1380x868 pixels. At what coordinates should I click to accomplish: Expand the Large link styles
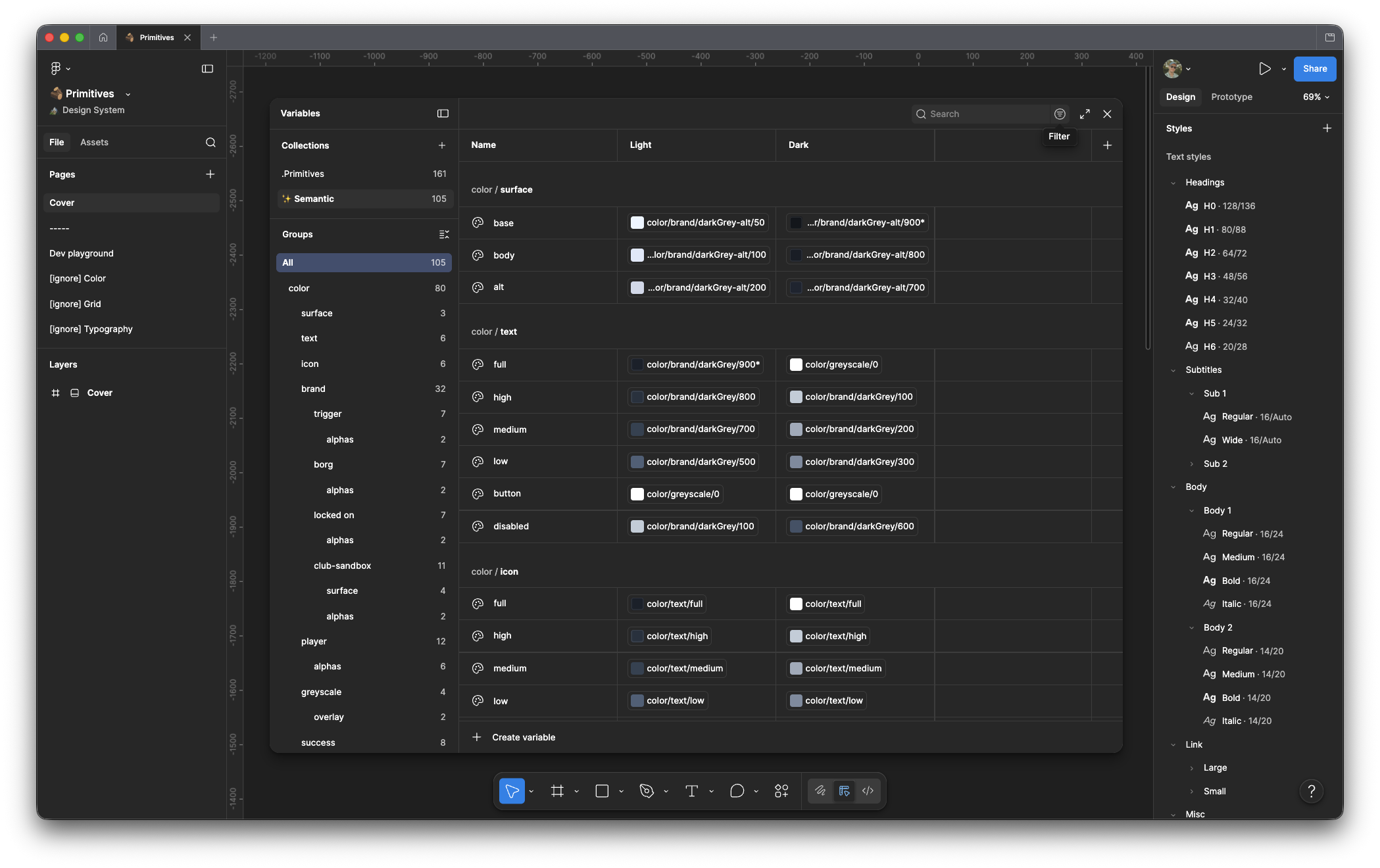pos(1192,768)
